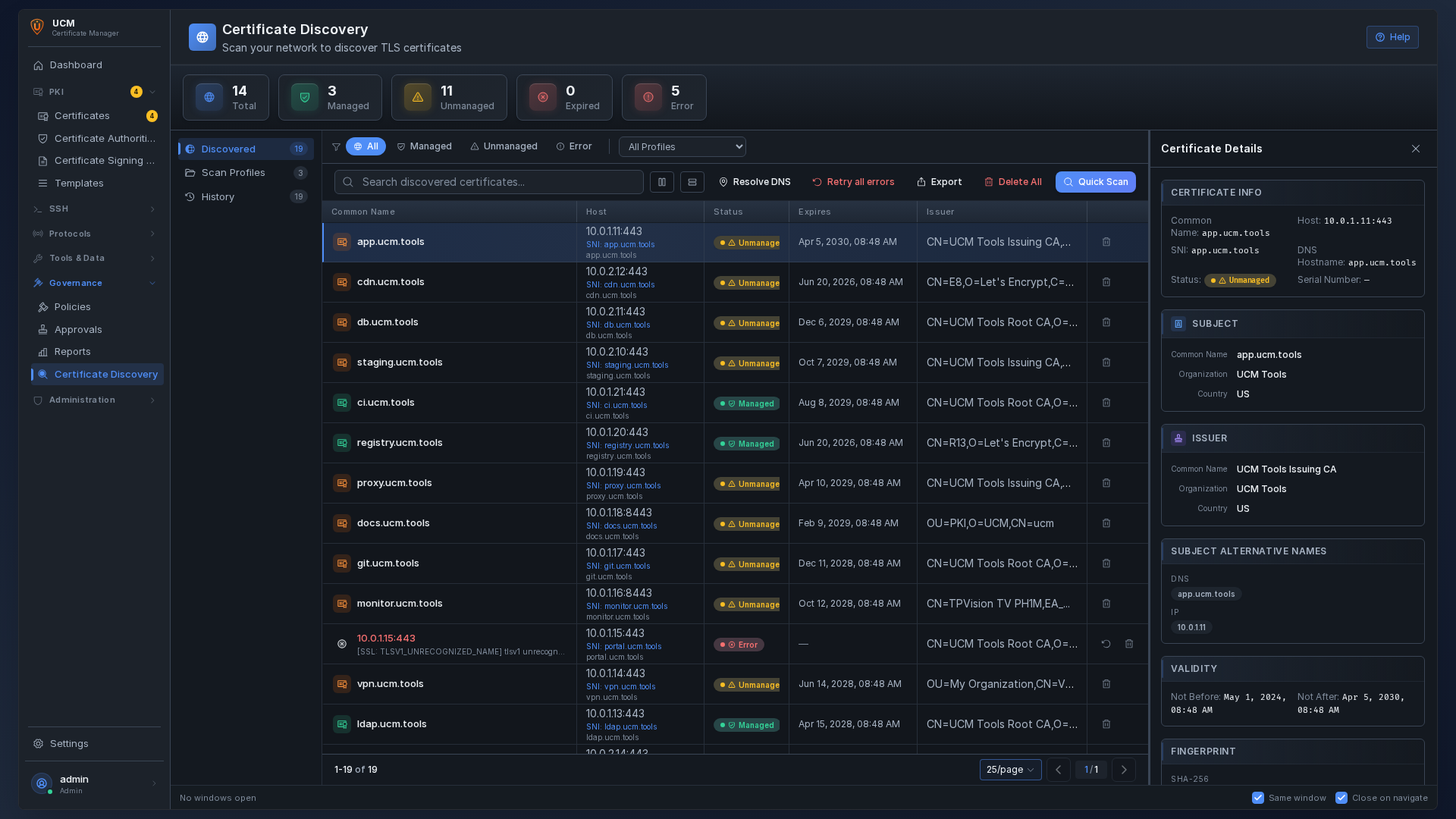Screen dimensions: 1456x819
Task: Click the certificate icon of proxy.ucm.tools
Action: tap(342, 483)
